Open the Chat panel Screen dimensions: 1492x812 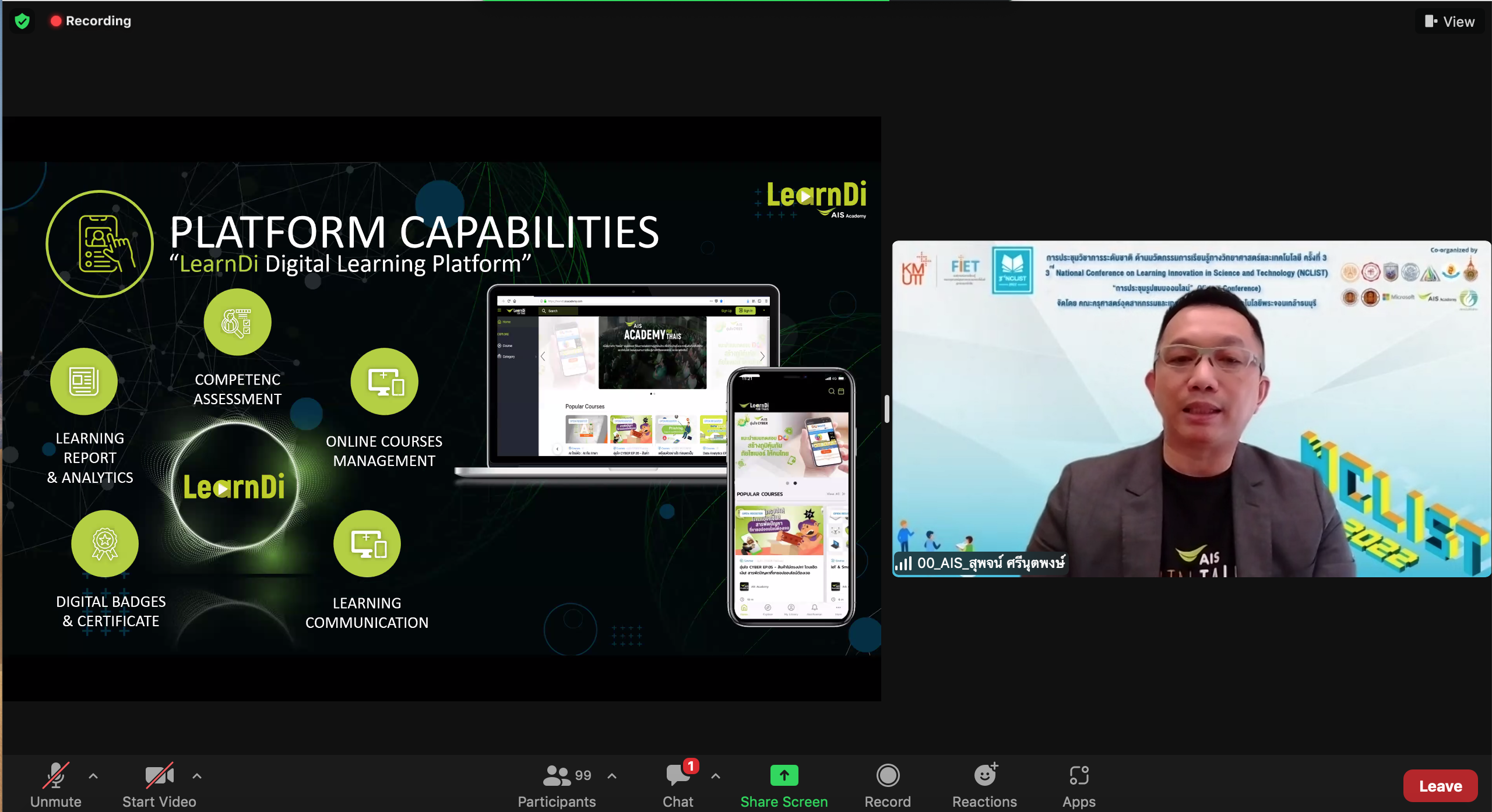point(678,785)
